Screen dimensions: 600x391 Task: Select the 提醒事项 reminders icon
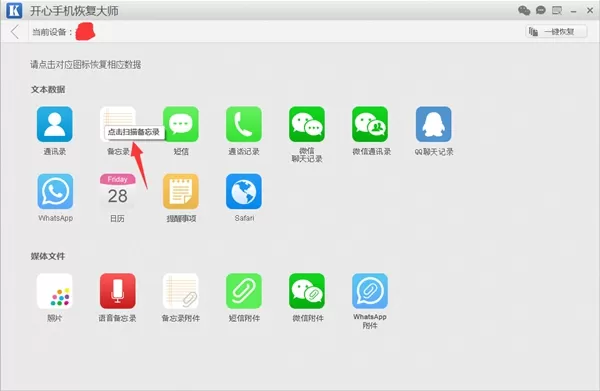point(181,191)
